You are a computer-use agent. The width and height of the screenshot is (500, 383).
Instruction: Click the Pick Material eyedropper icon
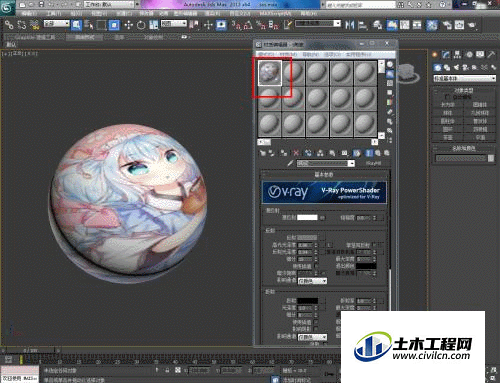coord(290,163)
